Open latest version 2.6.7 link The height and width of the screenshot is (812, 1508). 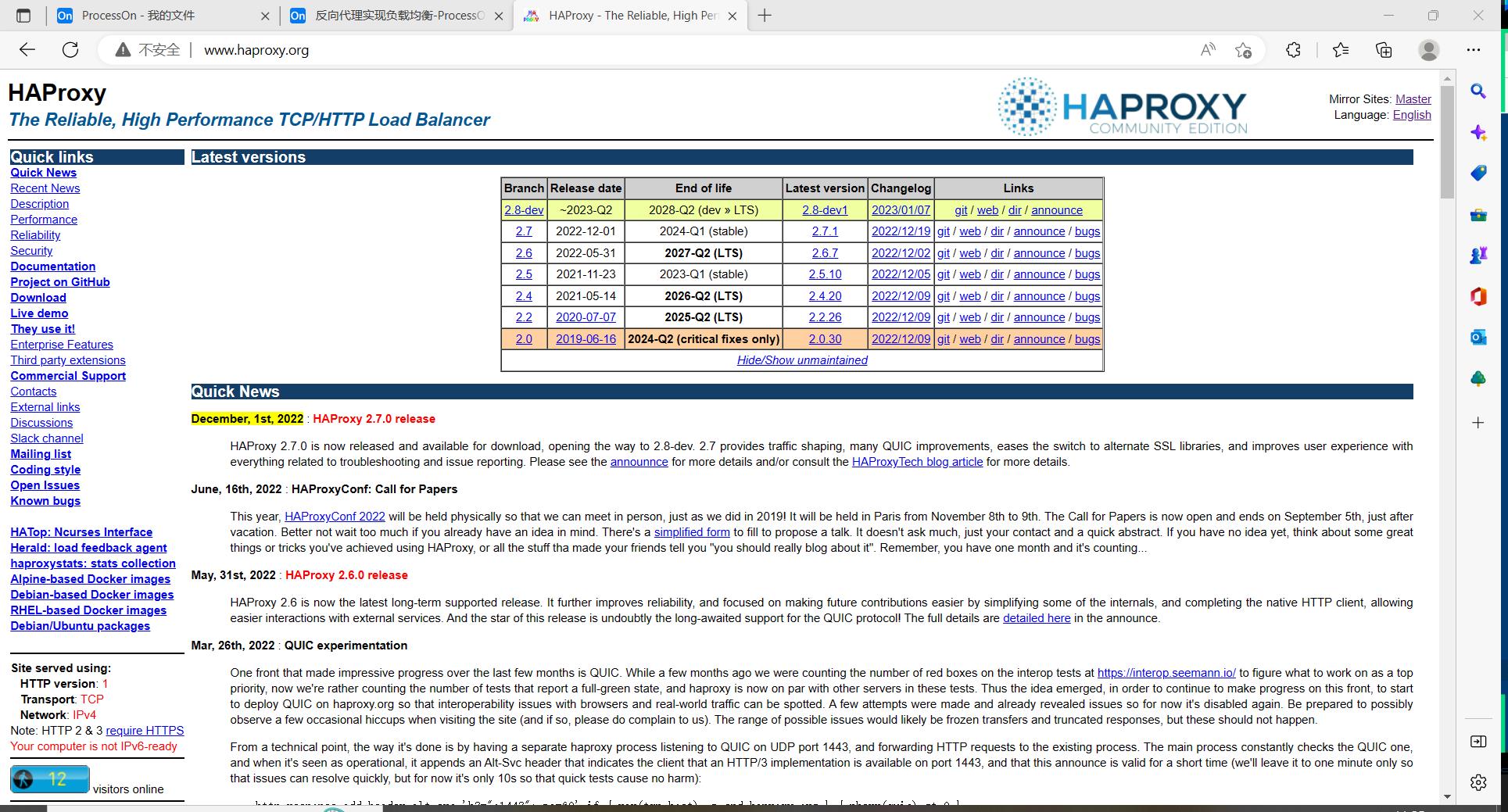coord(825,253)
